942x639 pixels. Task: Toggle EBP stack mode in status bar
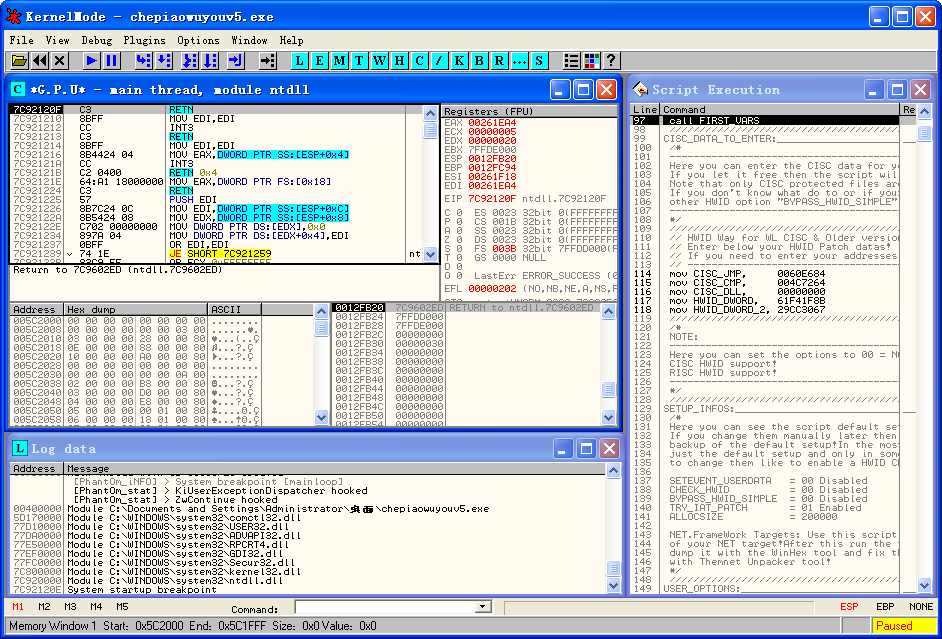point(885,607)
